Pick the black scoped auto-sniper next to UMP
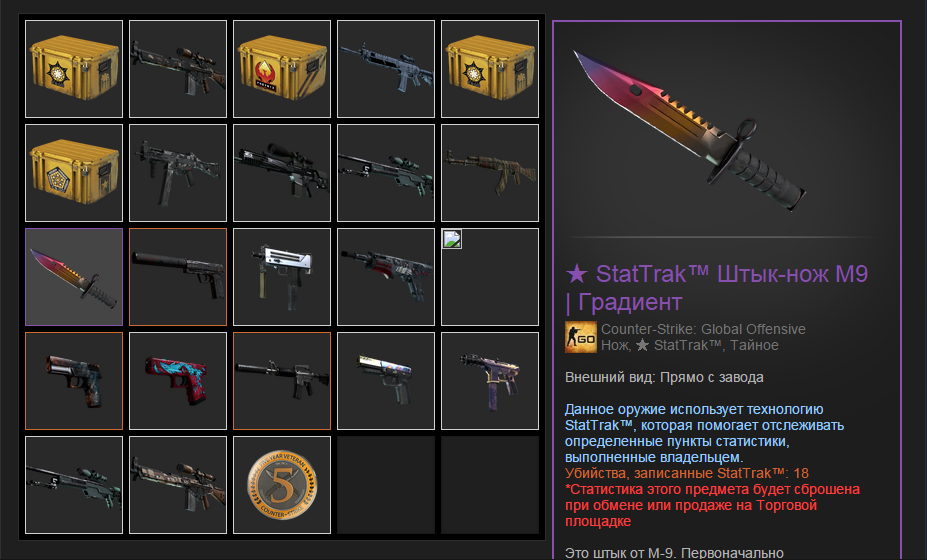This screenshot has width=927, height=560. [282, 173]
